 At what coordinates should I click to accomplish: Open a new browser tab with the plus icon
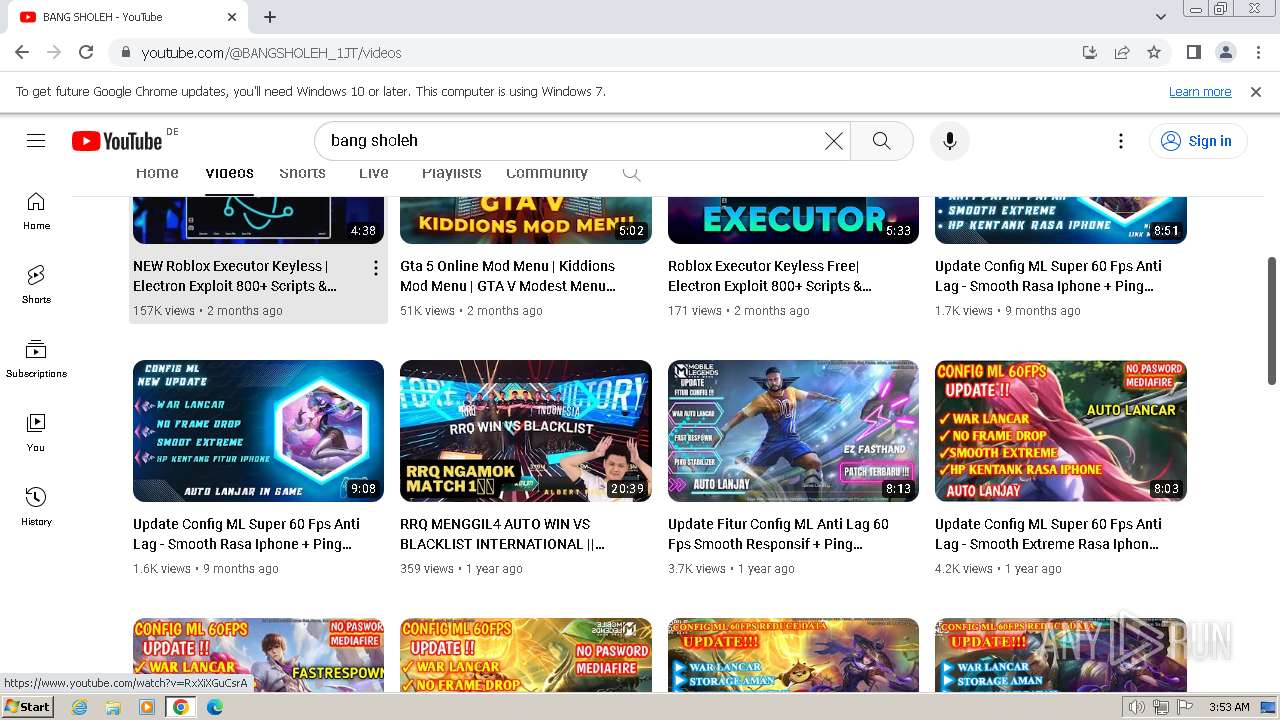click(270, 17)
